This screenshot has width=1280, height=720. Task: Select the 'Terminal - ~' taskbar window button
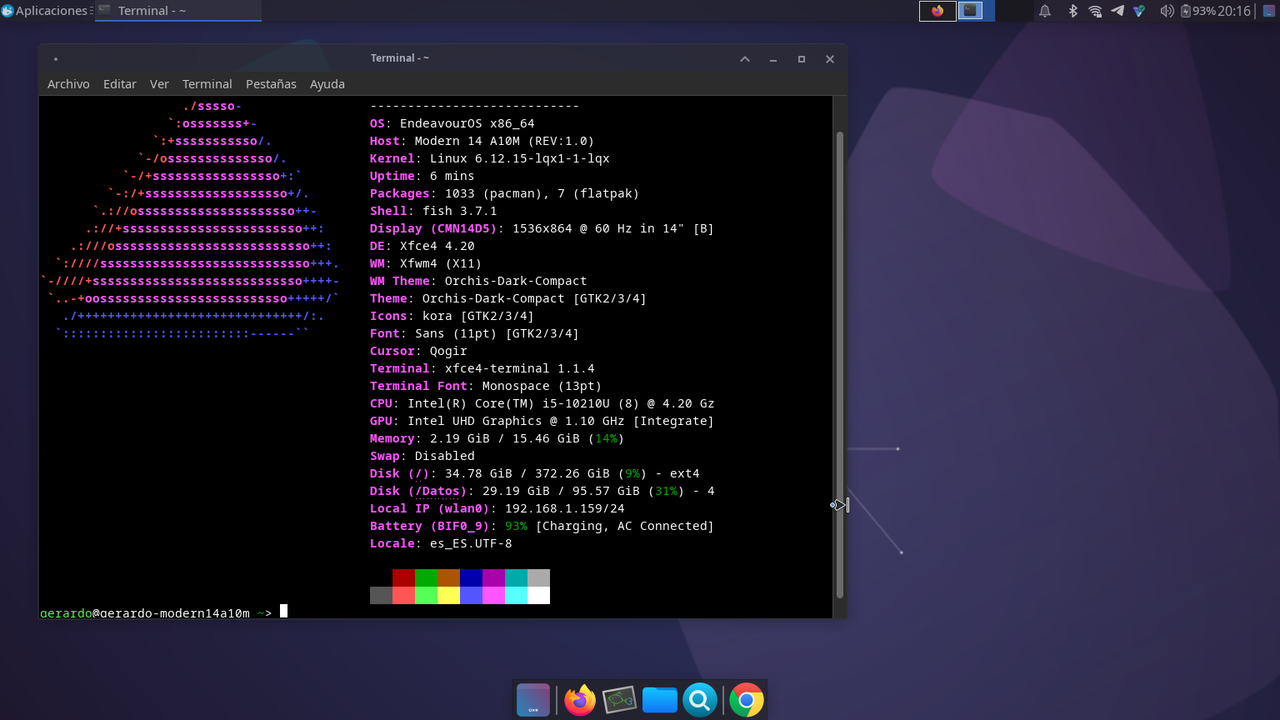pos(178,11)
